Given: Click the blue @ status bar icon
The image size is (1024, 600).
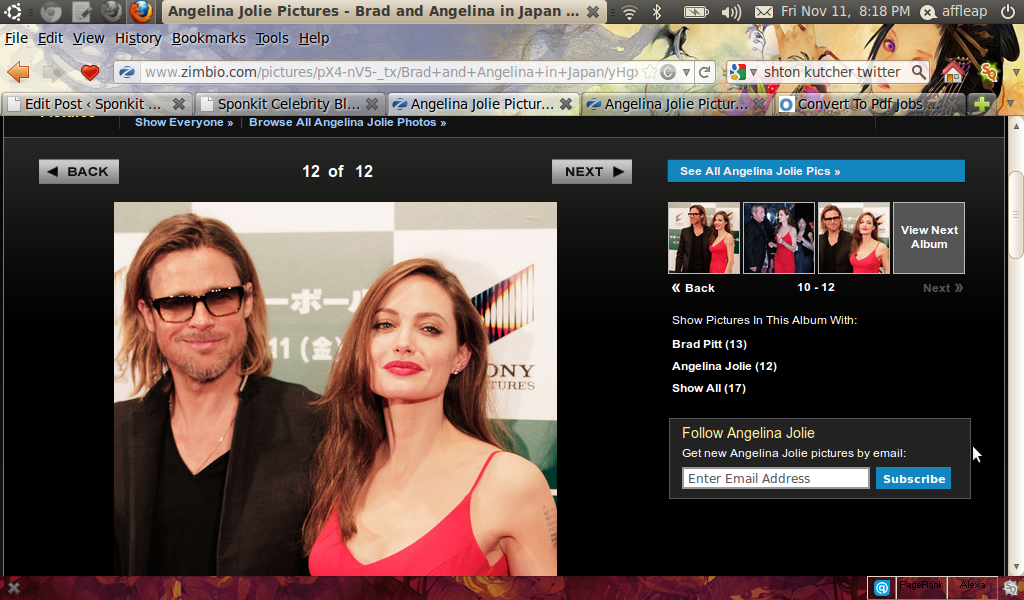Looking at the screenshot, I should pos(882,588).
